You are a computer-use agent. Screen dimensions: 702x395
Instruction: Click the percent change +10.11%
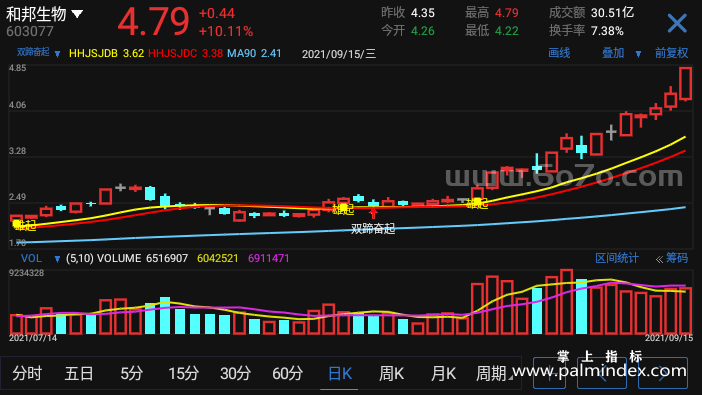226,31
